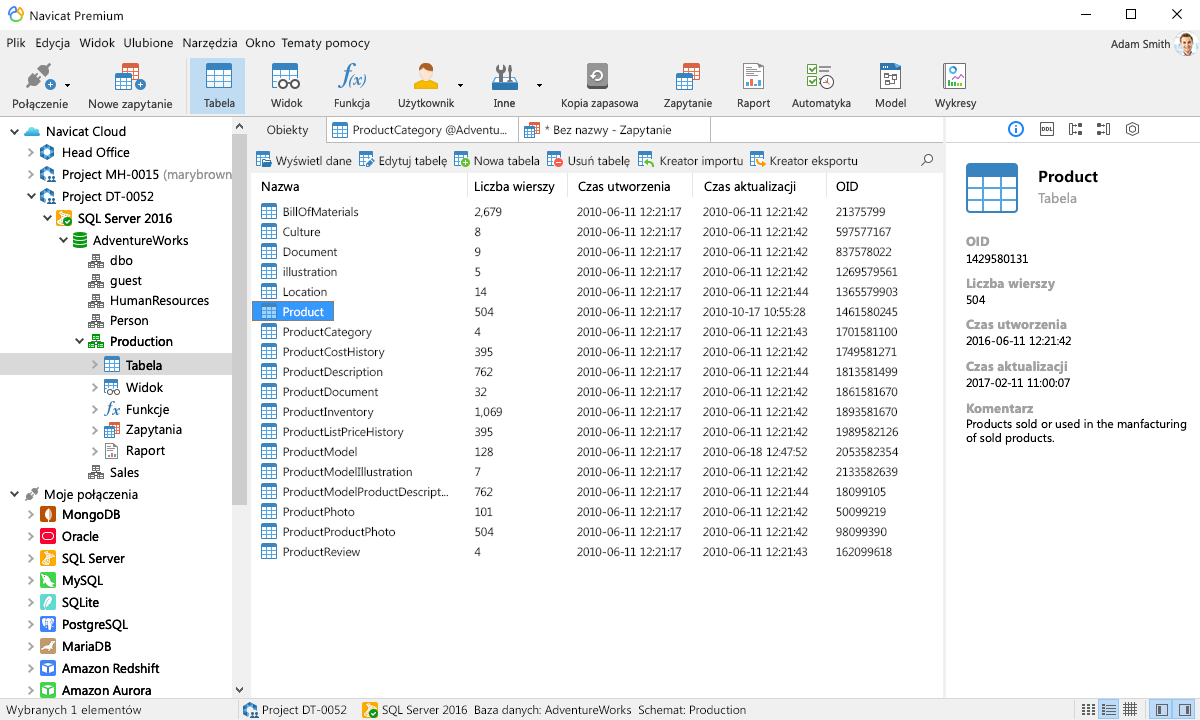The width and height of the screenshot is (1200, 720).
Task: Open the Model toolbar button
Action: (890, 86)
